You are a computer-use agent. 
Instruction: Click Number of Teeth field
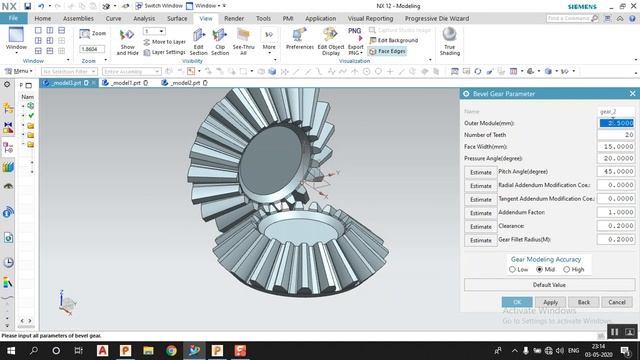616,135
